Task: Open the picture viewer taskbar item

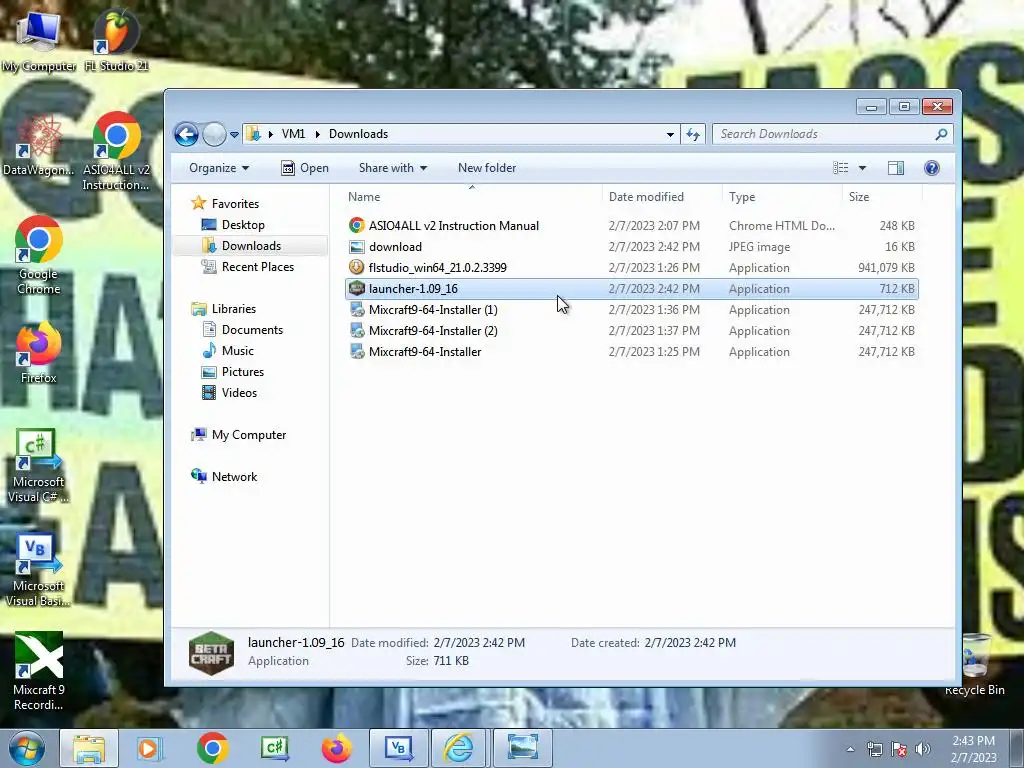Action: click(x=522, y=748)
